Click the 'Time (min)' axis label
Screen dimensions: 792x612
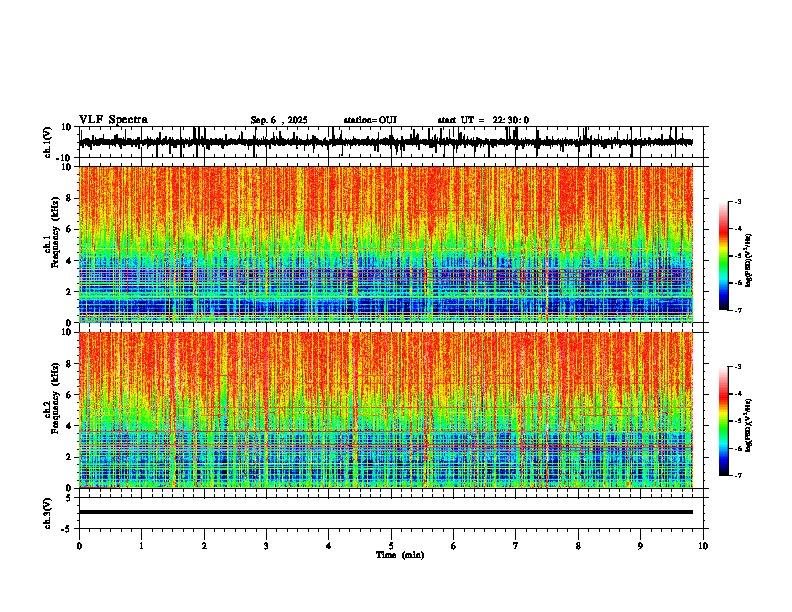tap(400, 555)
